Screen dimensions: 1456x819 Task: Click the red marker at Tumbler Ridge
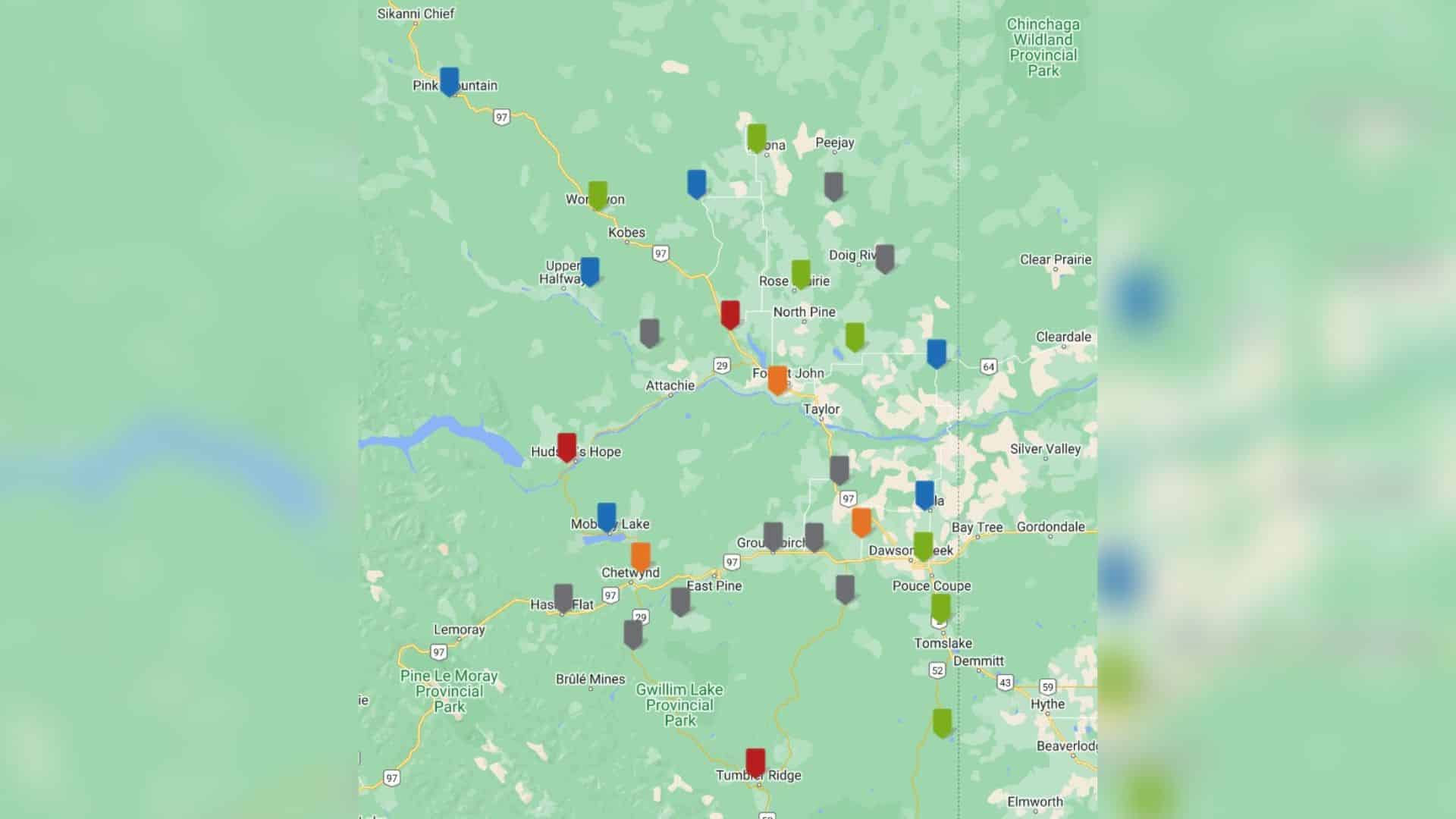[755, 762]
